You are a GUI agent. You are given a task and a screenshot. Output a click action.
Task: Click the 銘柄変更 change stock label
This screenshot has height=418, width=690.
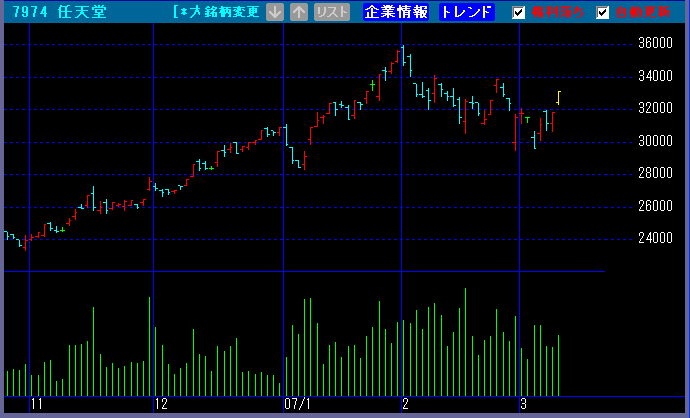click(x=232, y=12)
